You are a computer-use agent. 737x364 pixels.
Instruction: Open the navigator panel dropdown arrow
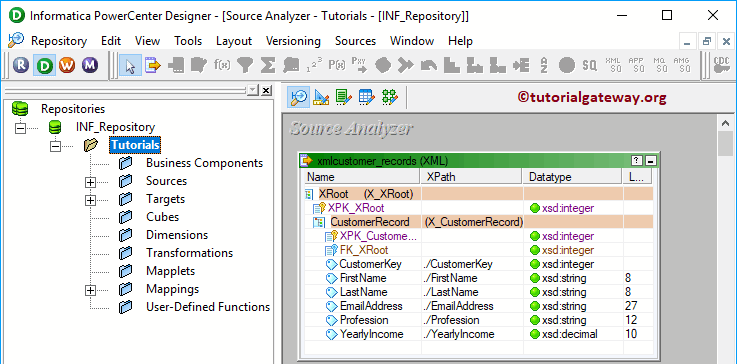point(253,90)
